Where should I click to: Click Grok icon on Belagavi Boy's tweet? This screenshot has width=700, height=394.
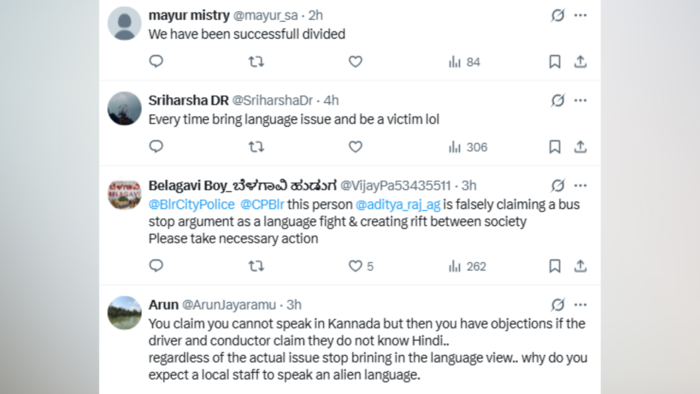click(558, 185)
